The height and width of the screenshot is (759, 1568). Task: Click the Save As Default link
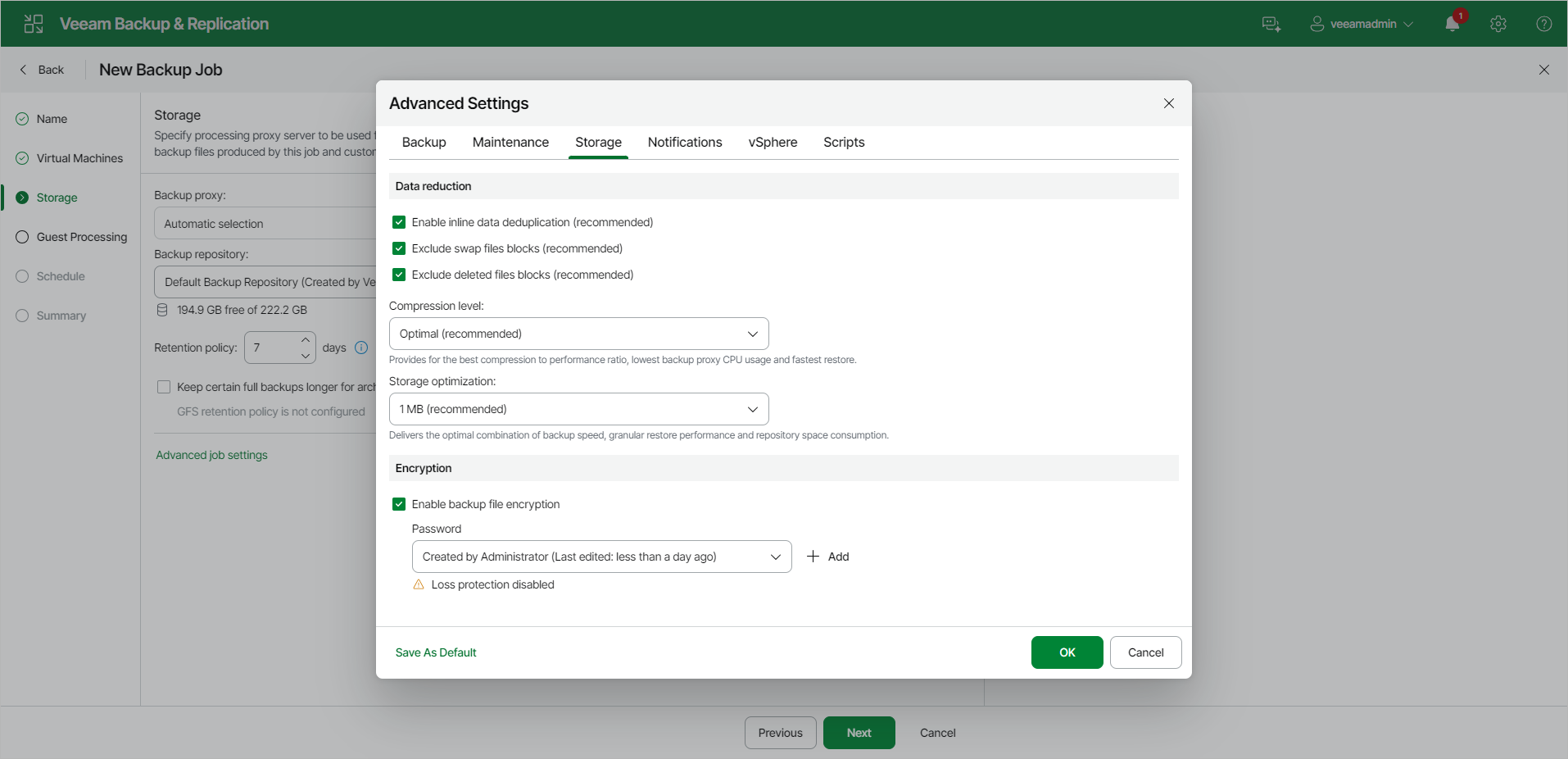click(x=436, y=652)
